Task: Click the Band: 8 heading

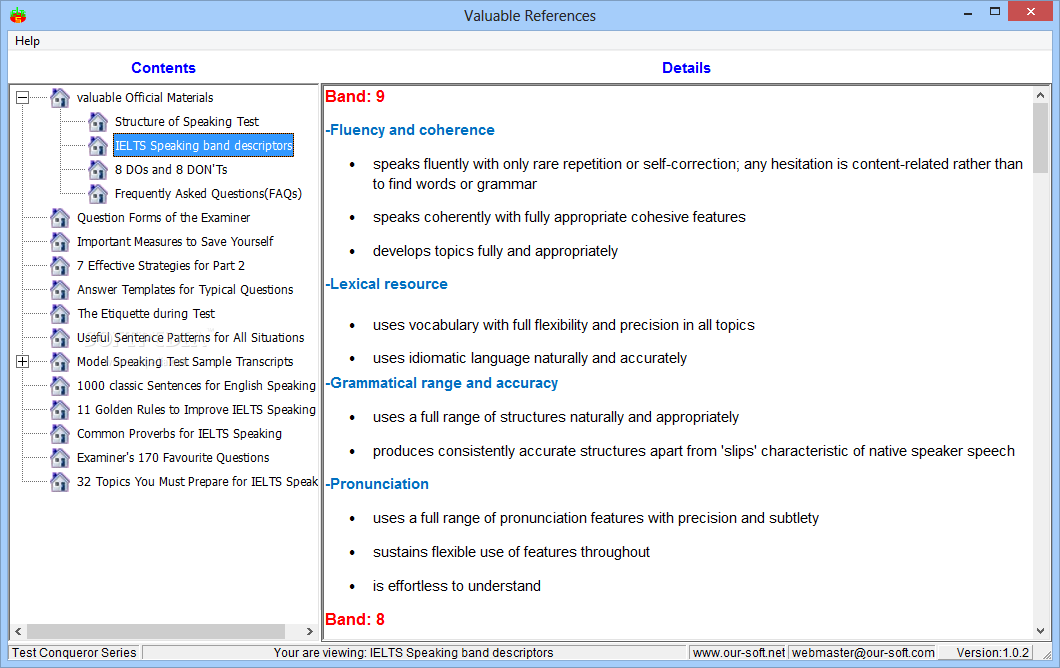Action: (355, 619)
